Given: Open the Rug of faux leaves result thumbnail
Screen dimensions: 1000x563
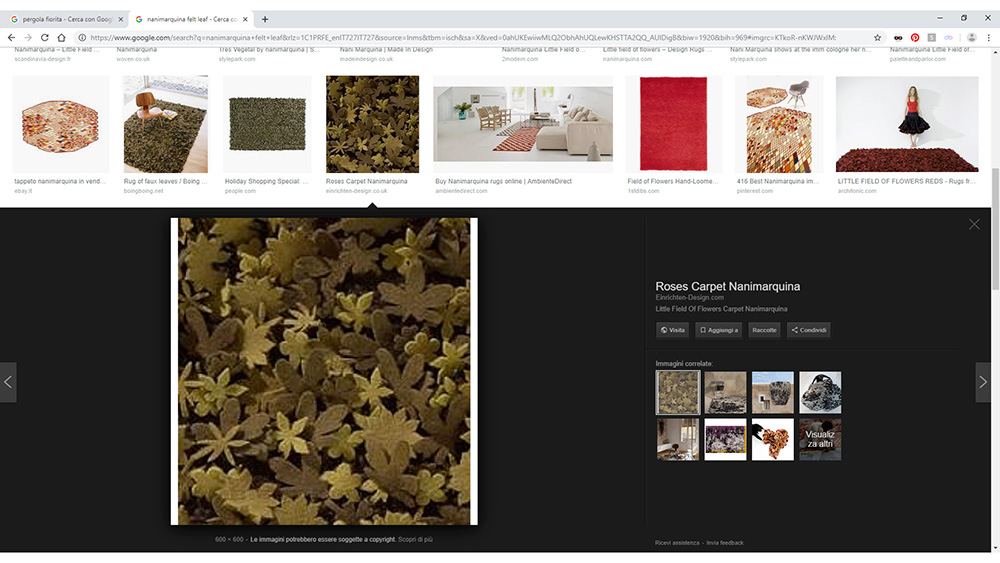Looking at the screenshot, I should [166, 124].
